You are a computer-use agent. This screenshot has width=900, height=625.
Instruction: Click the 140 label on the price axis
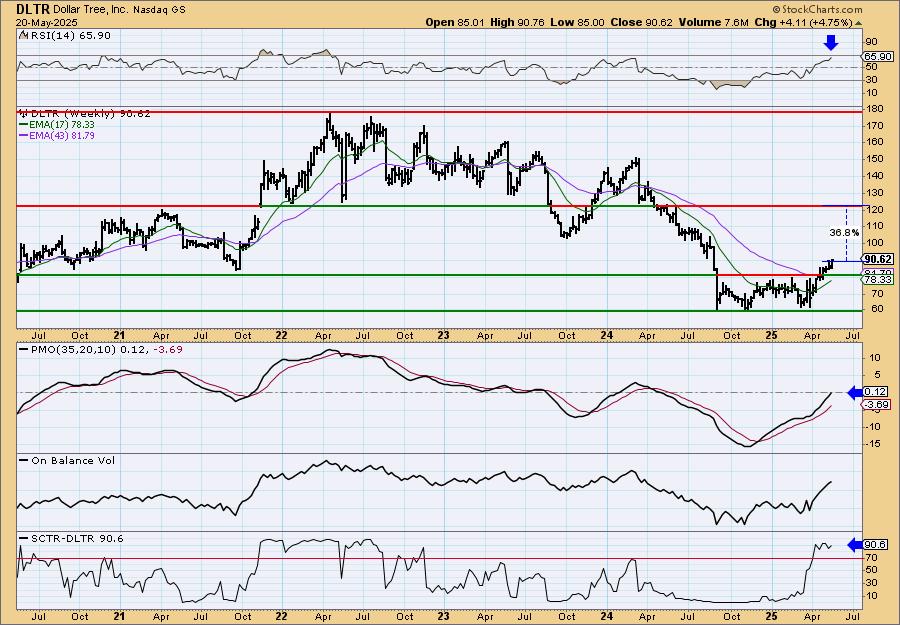click(874, 176)
